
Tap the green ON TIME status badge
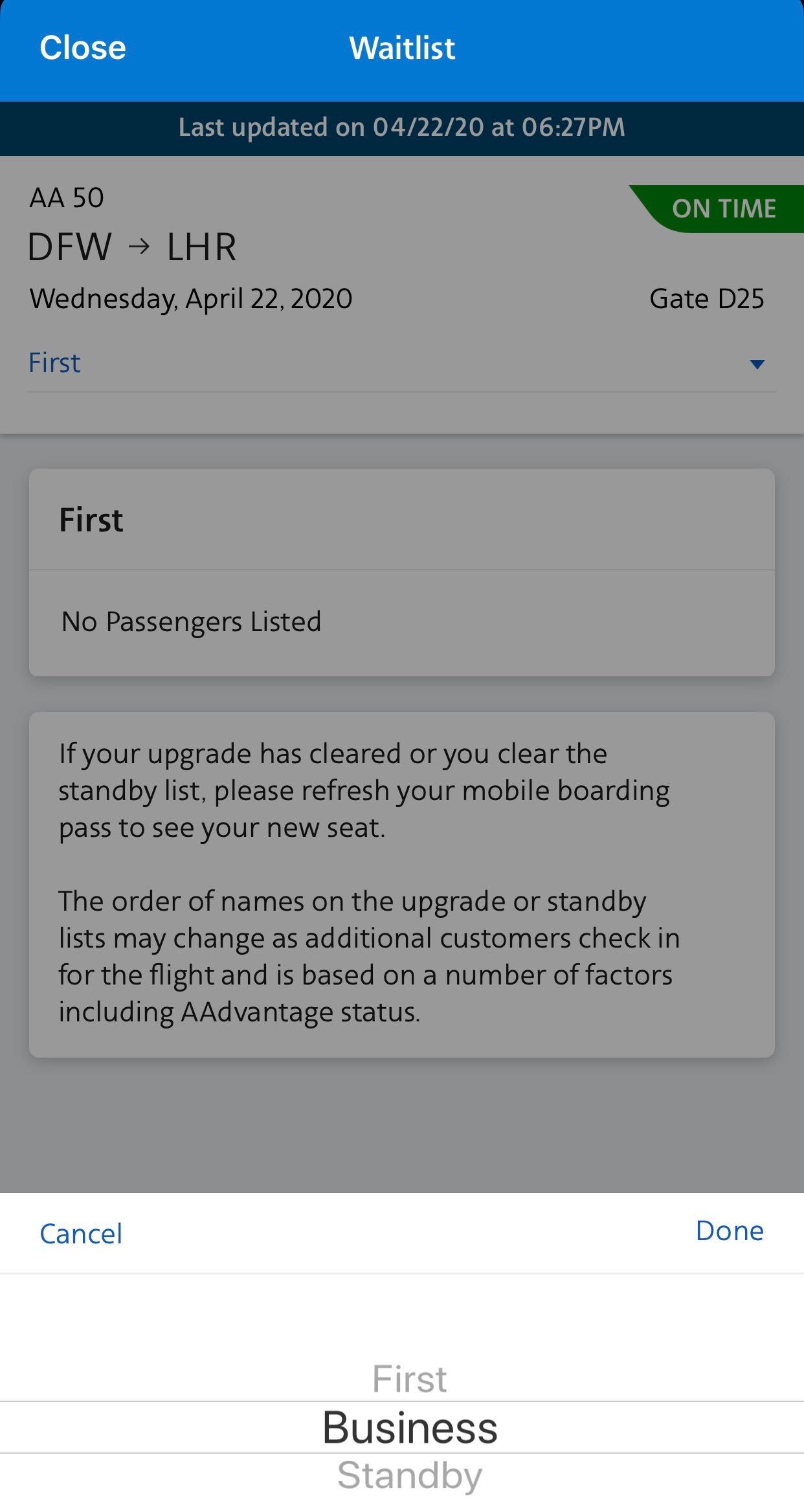coord(723,208)
